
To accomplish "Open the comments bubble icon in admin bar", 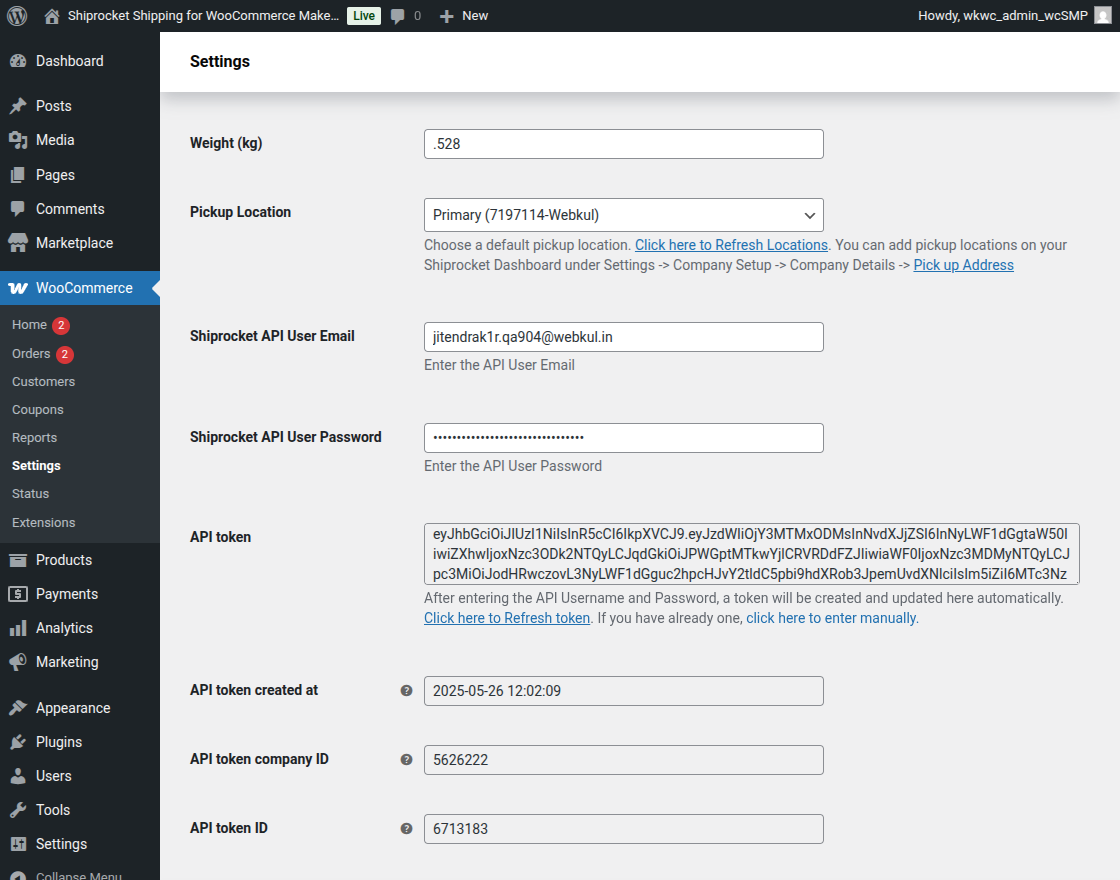I will tap(398, 16).
